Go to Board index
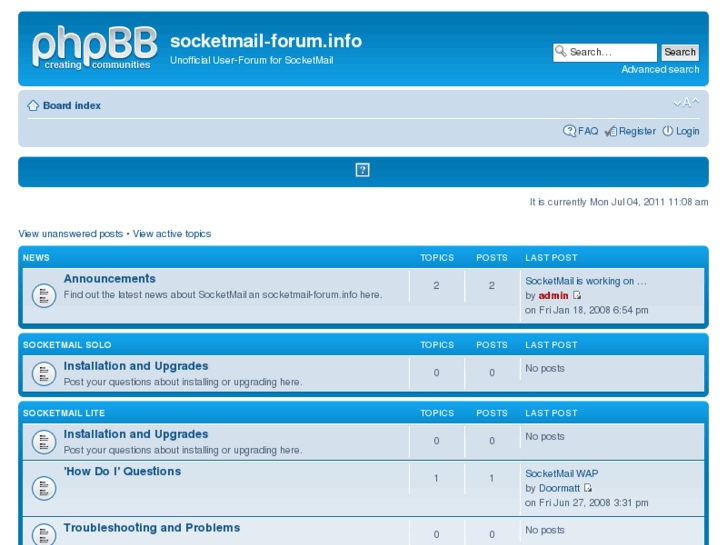This screenshot has width=727, height=545. (72, 106)
